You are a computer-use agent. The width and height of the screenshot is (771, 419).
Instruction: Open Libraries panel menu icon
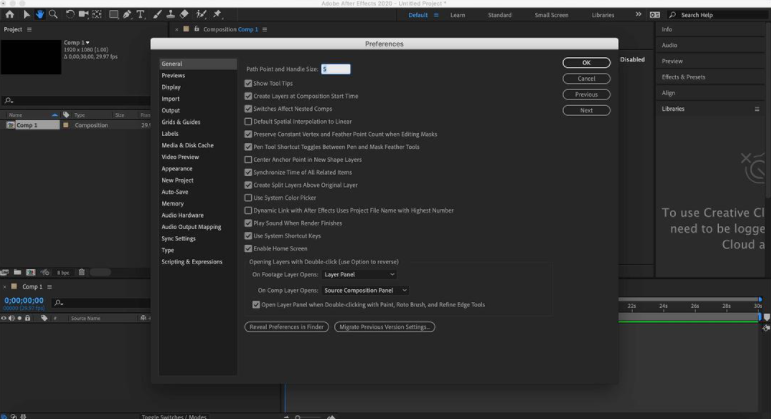click(757, 109)
